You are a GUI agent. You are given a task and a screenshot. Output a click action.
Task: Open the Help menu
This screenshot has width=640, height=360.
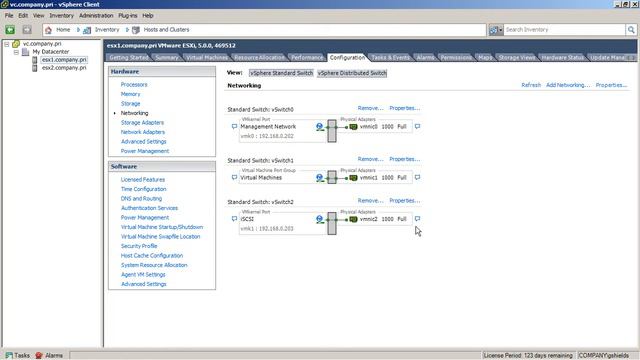(148, 16)
